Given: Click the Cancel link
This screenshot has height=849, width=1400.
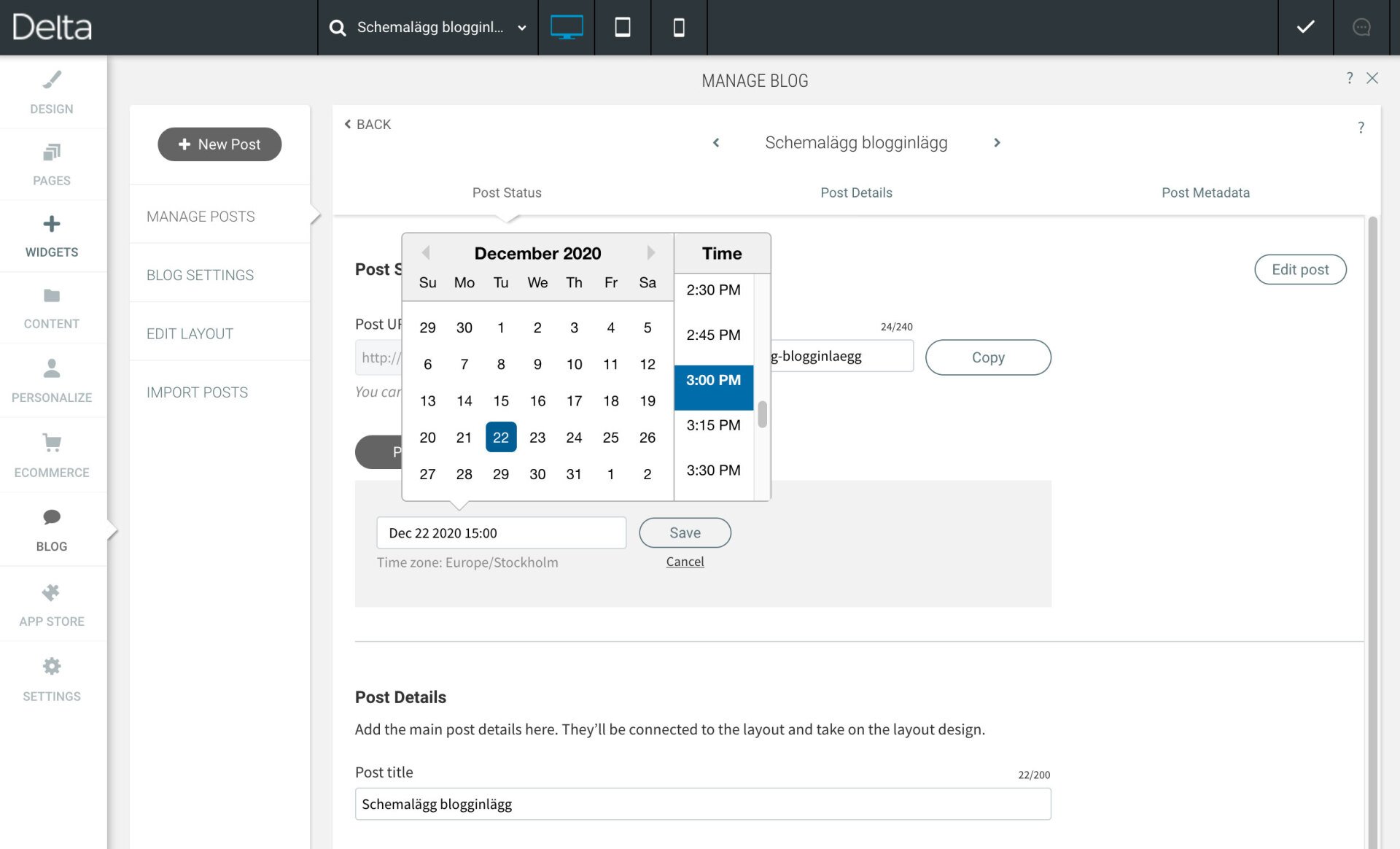Looking at the screenshot, I should point(685,562).
